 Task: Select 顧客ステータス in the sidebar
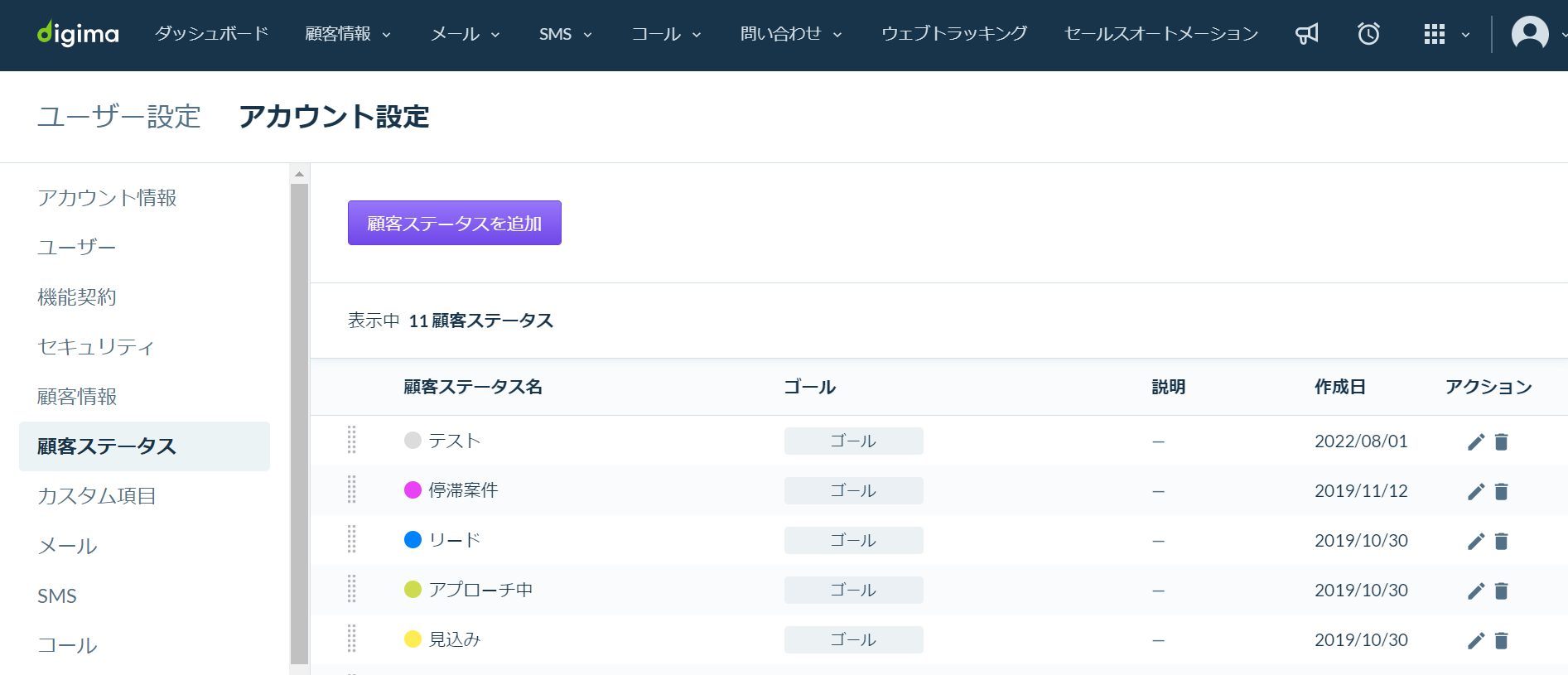point(144,446)
